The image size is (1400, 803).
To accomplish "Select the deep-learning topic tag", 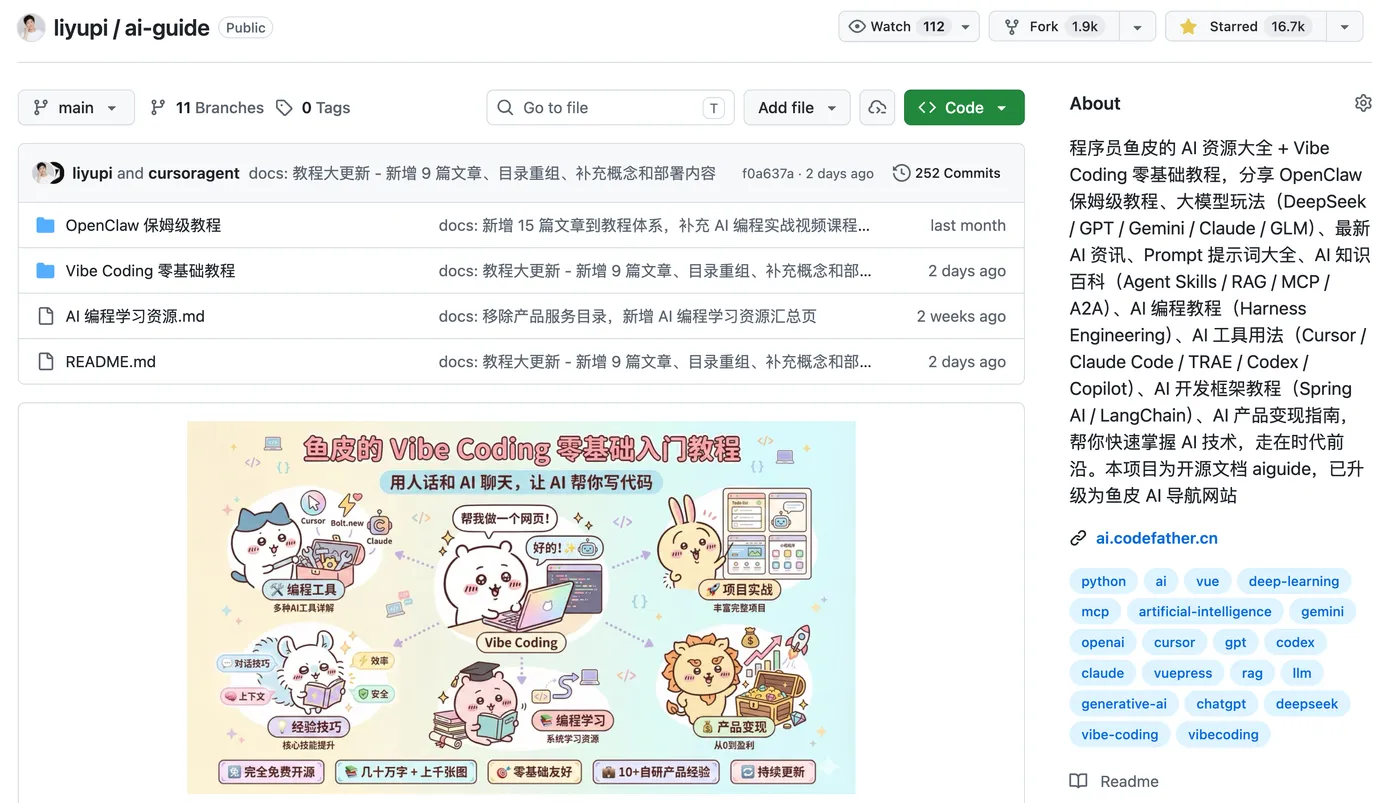I will (x=1294, y=581).
